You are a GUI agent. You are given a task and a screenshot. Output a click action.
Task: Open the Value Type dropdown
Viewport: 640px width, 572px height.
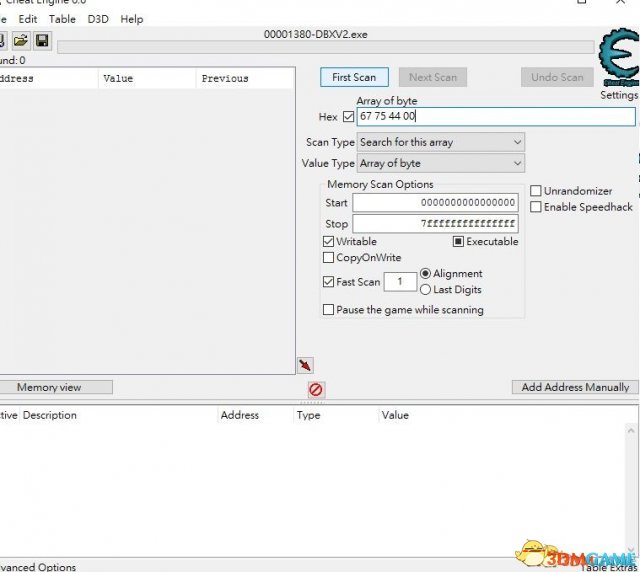pos(441,163)
